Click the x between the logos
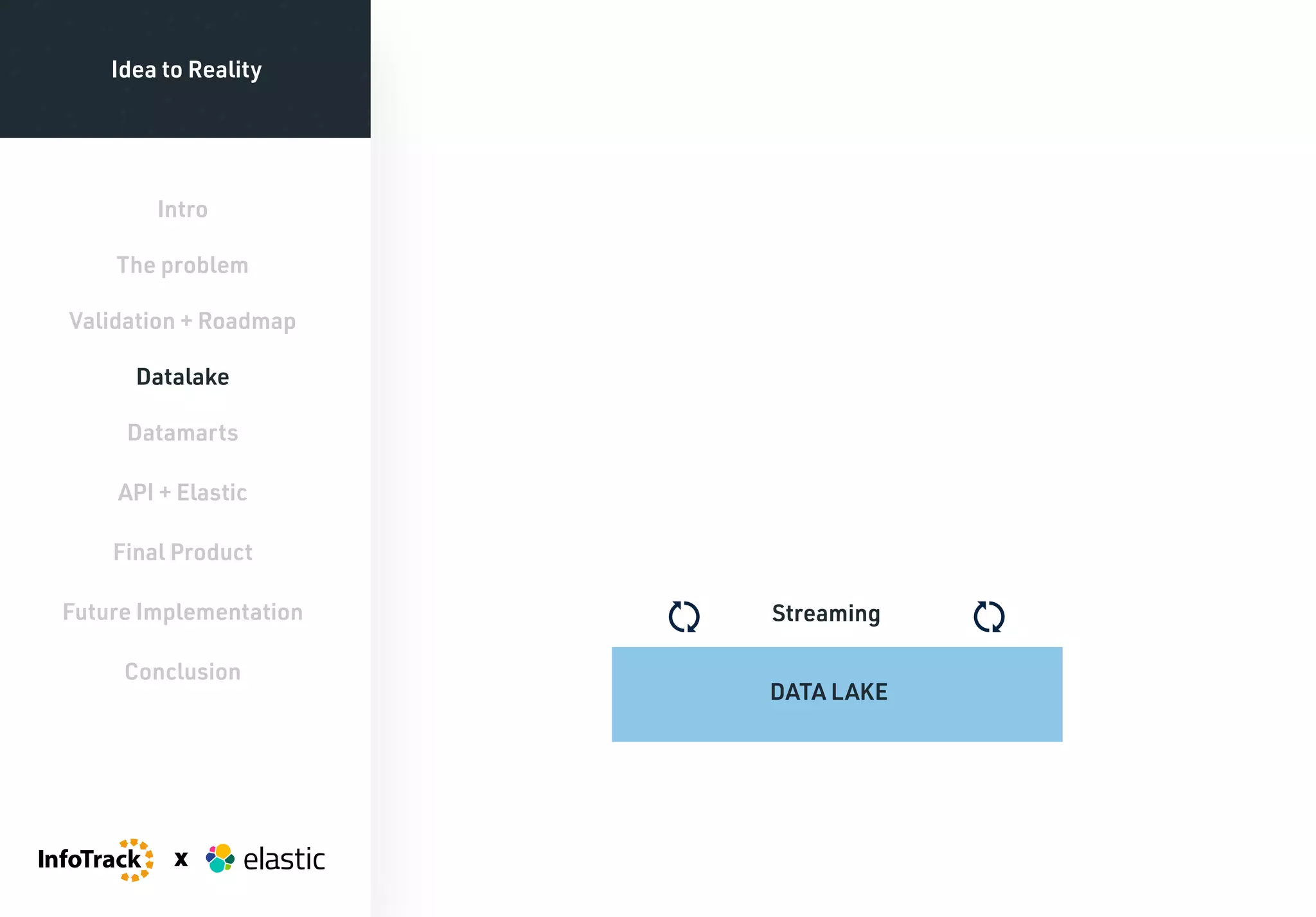This screenshot has width=1316, height=917. coord(181,859)
